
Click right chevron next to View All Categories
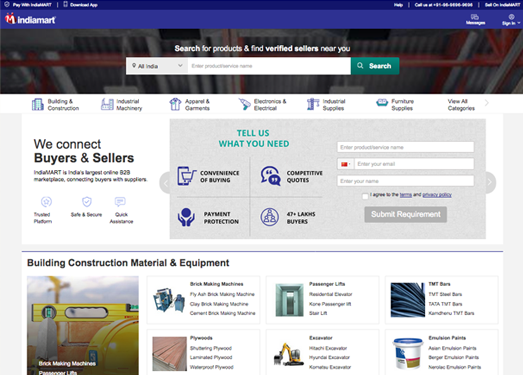coord(487,103)
